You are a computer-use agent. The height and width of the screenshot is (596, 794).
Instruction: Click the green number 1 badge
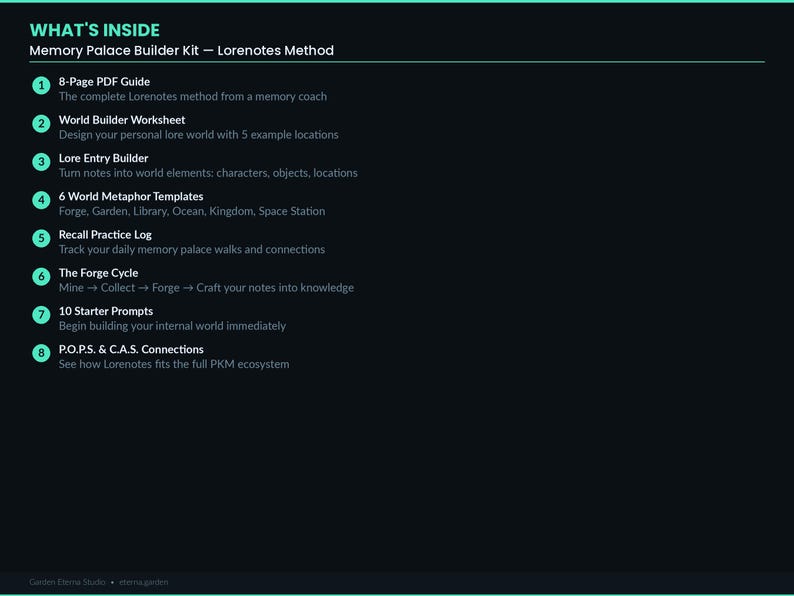coord(41,85)
